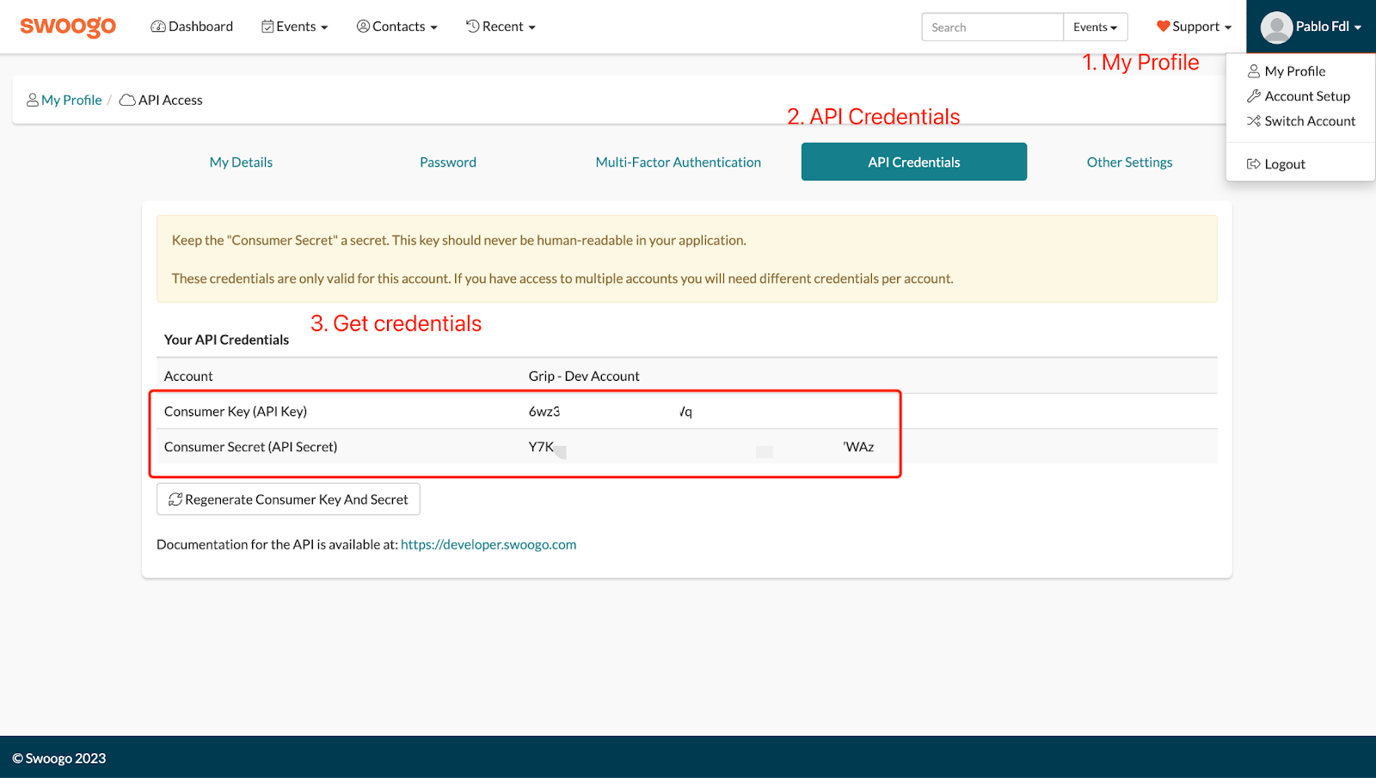Click the wrench icon beside Account Setup

pyautogui.click(x=1254, y=95)
